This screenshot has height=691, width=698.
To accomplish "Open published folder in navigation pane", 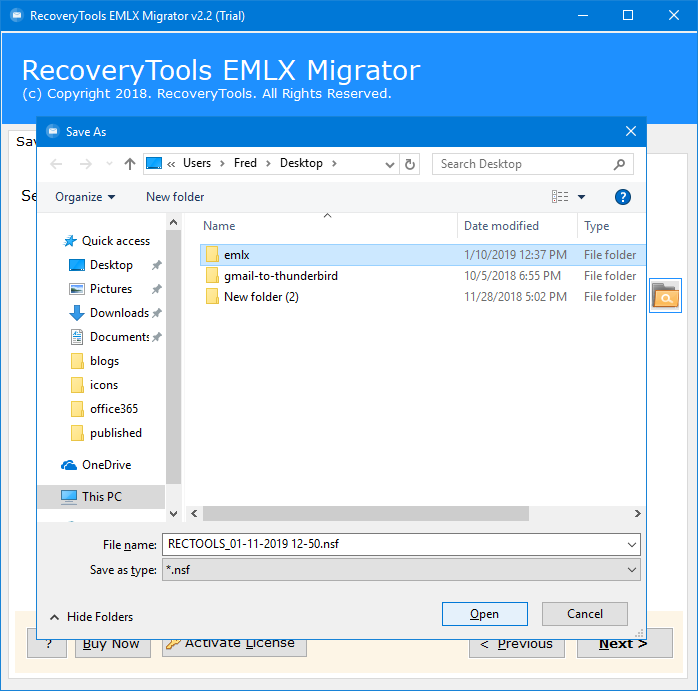I will pos(116,433).
